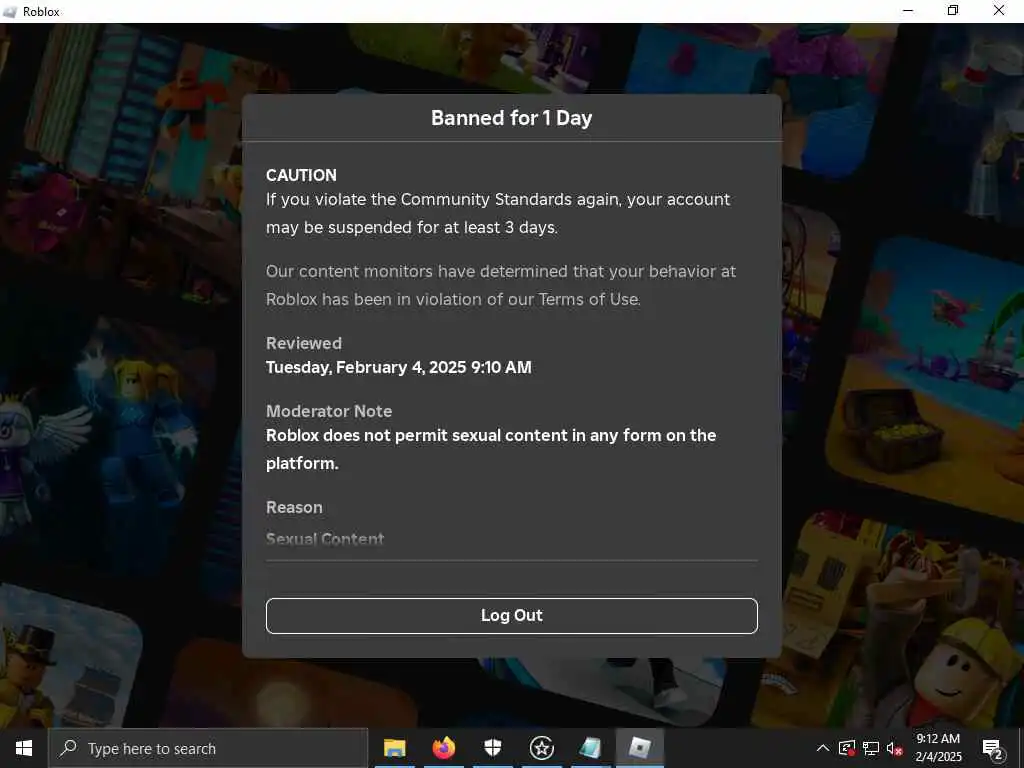Open Firefox from the taskbar
The width and height of the screenshot is (1024, 768).
click(444, 748)
